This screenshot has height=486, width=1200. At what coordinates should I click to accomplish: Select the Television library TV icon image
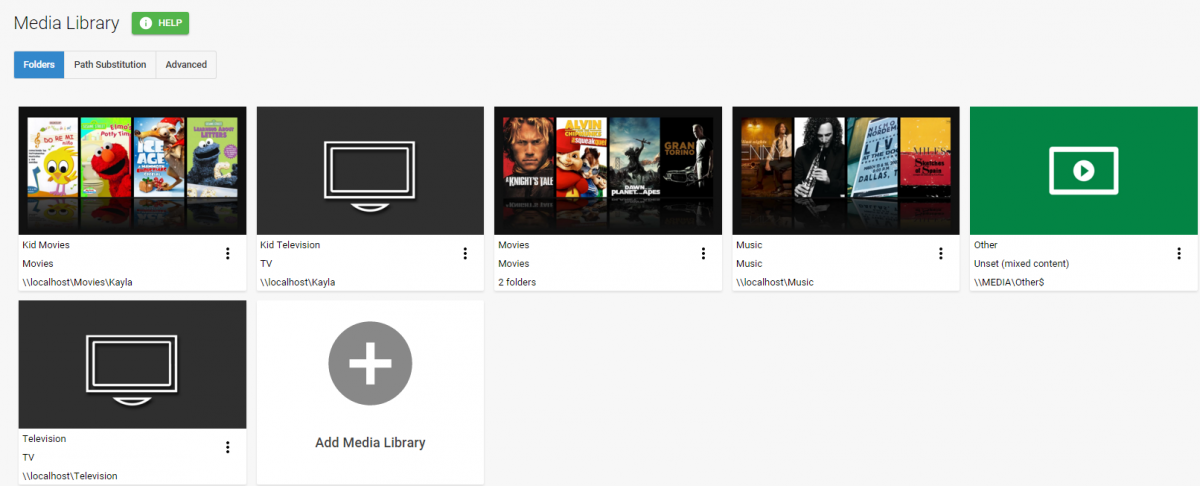pos(132,364)
